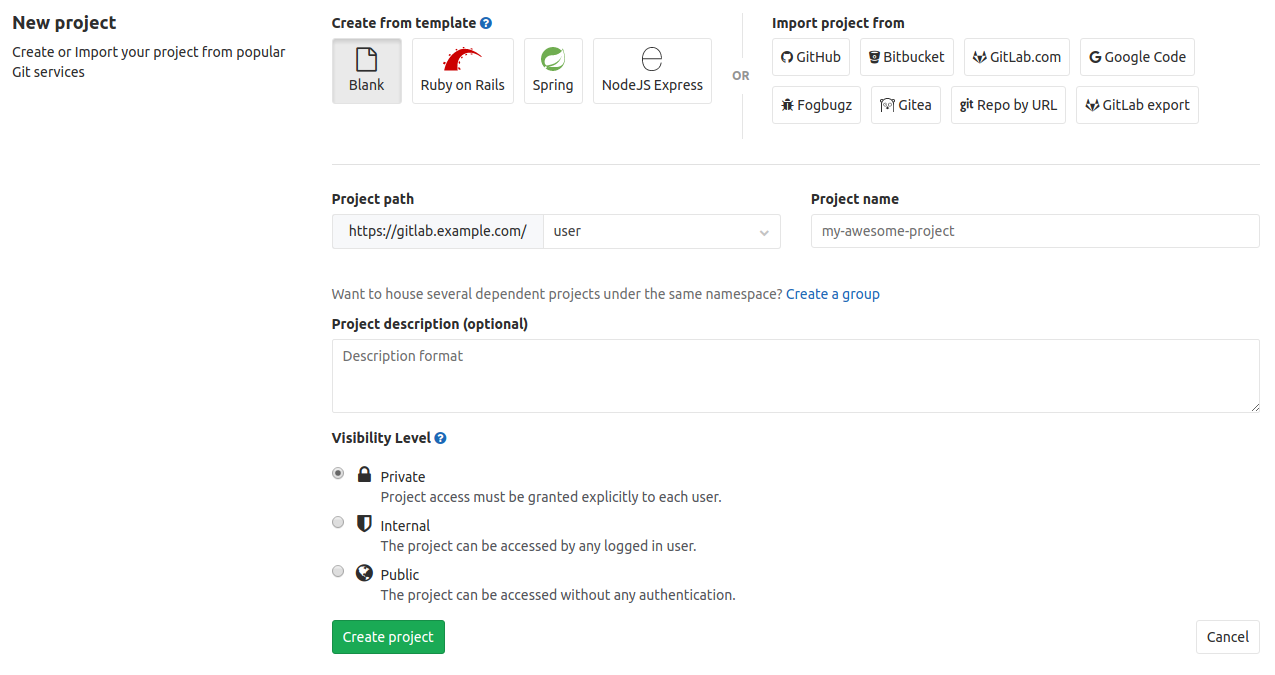Set project visibility to Public
Viewport: 1275px width, 675px height.
[338, 571]
